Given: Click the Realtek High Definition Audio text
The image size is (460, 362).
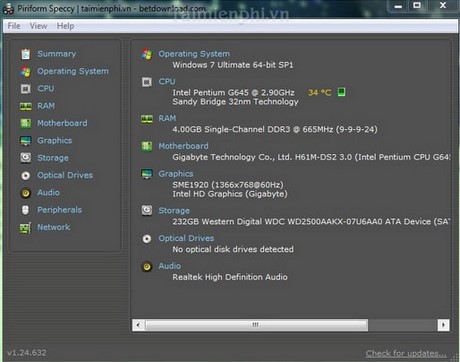Looking at the screenshot, I should pos(230,277).
